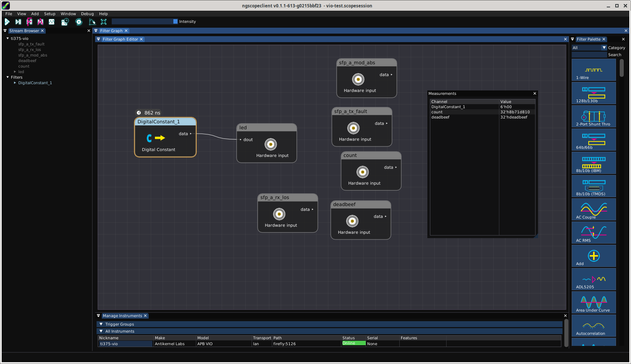The width and height of the screenshot is (631, 364).
Task: Select deadbeef in the stream browser
Action: [x=27, y=60]
